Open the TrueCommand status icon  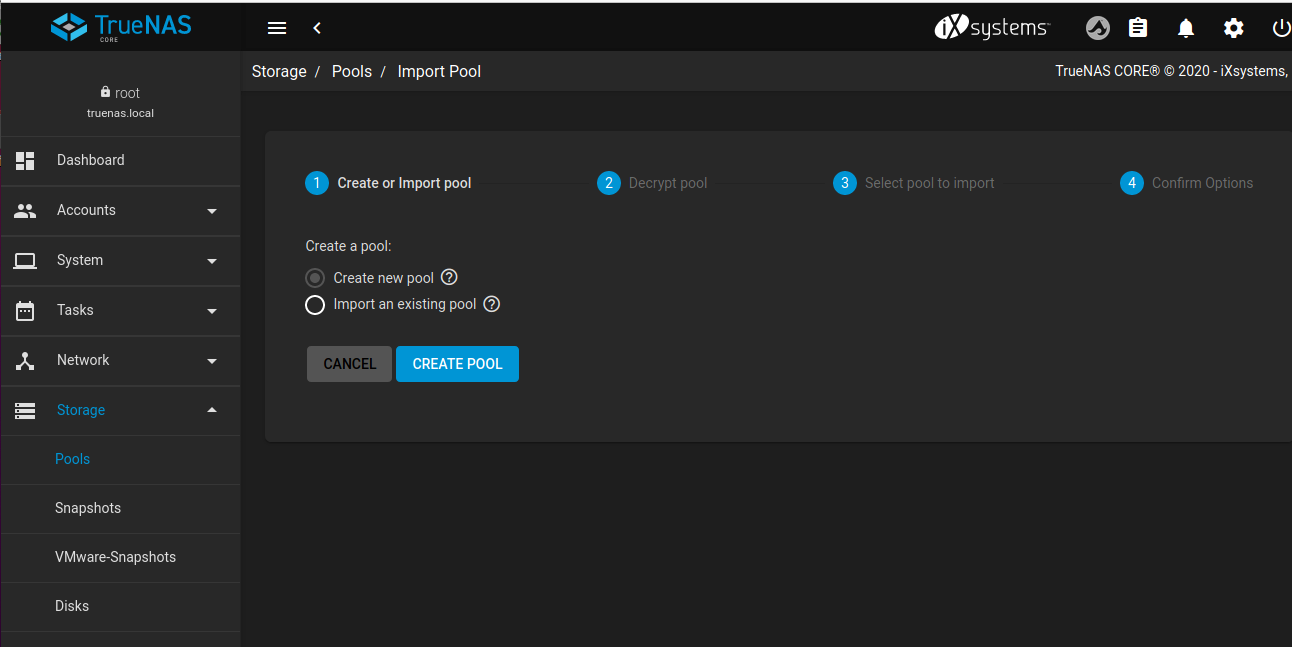coord(1098,28)
